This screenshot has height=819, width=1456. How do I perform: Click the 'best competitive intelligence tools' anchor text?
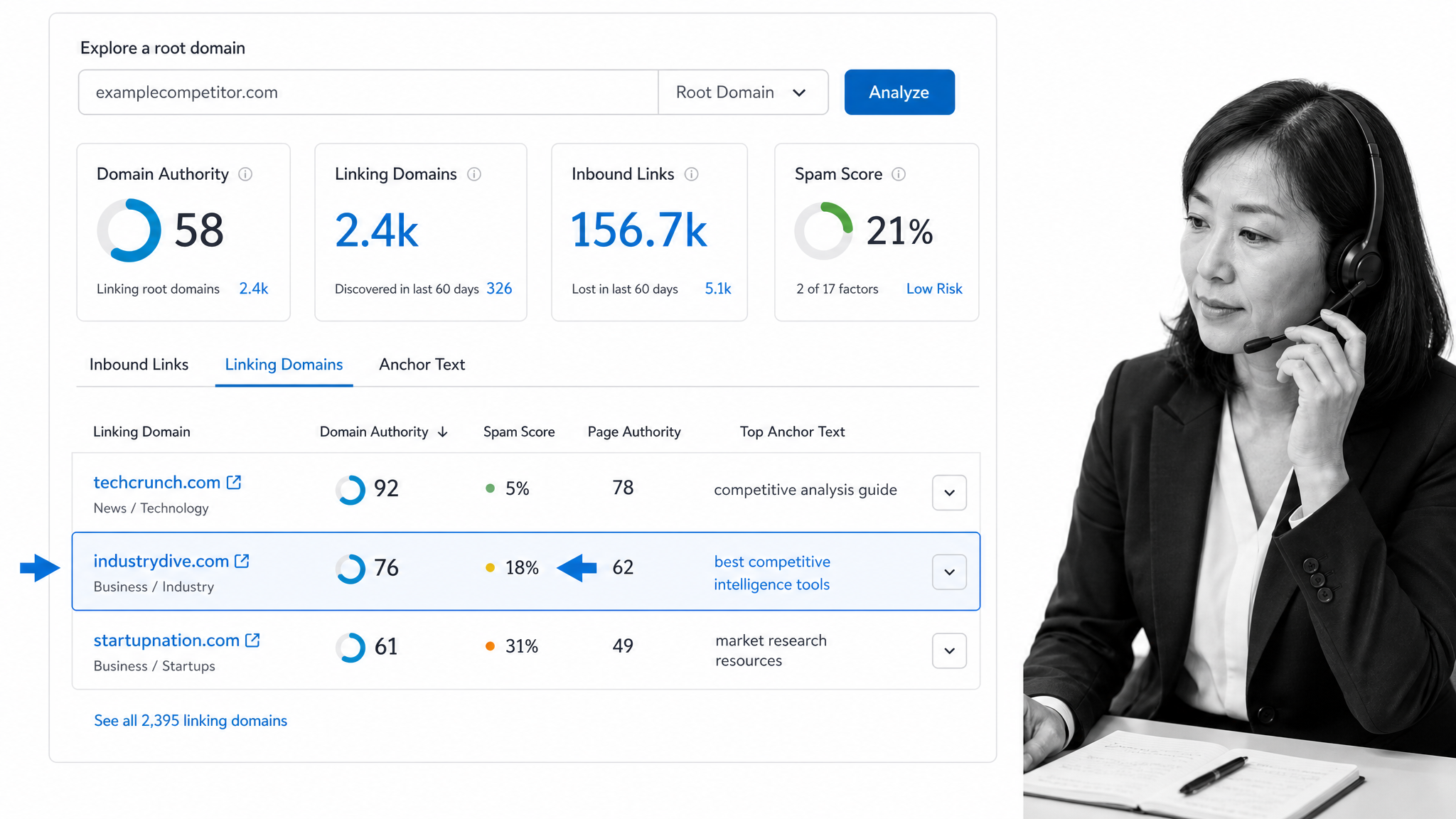pos(772,573)
